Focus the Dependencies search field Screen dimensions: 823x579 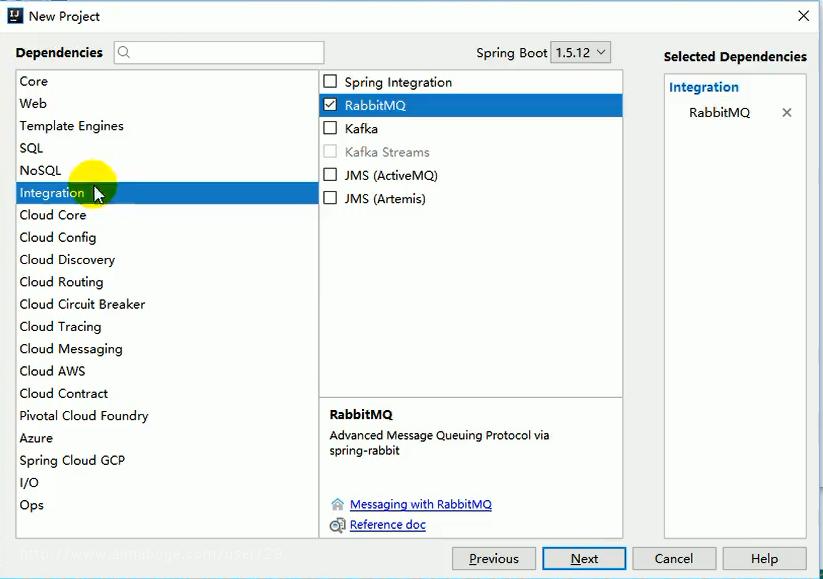click(x=219, y=52)
